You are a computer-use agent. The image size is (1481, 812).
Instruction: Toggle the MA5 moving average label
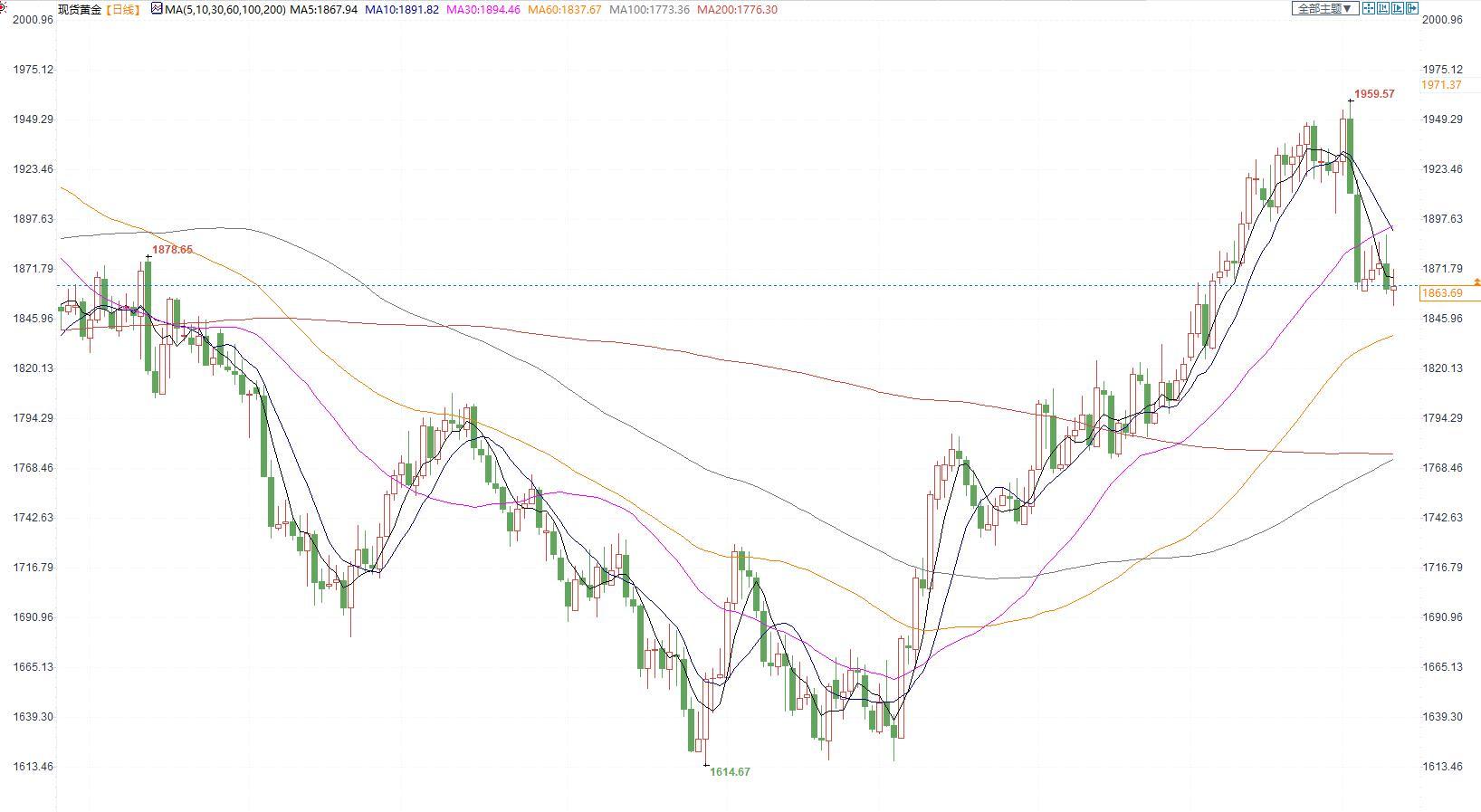coord(323,10)
